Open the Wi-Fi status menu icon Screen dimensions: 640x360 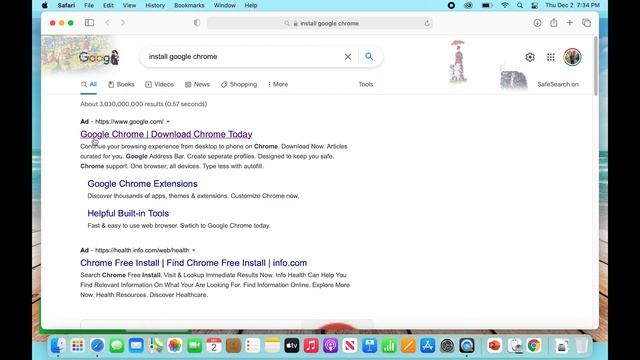[x=505, y=5]
